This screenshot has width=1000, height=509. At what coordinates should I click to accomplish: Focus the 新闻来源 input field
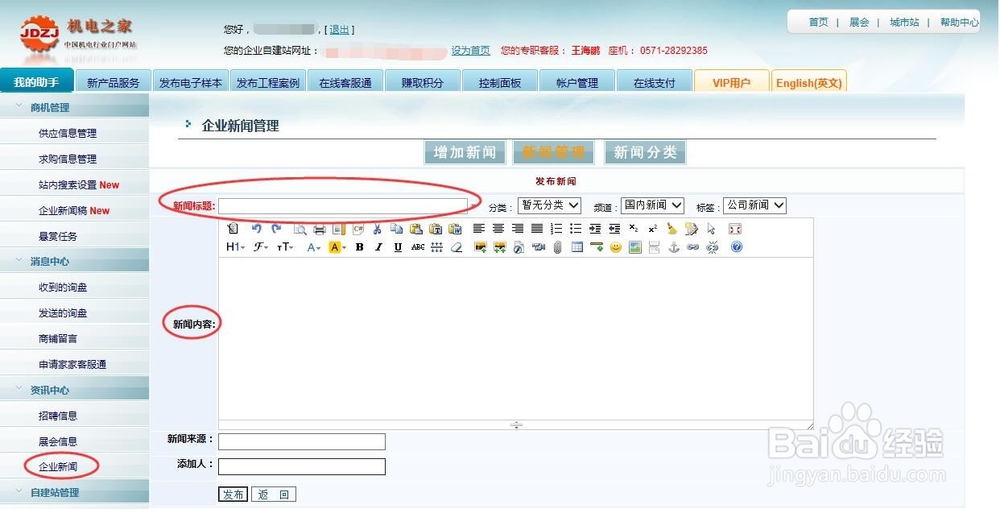pyautogui.click(x=302, y=441)
